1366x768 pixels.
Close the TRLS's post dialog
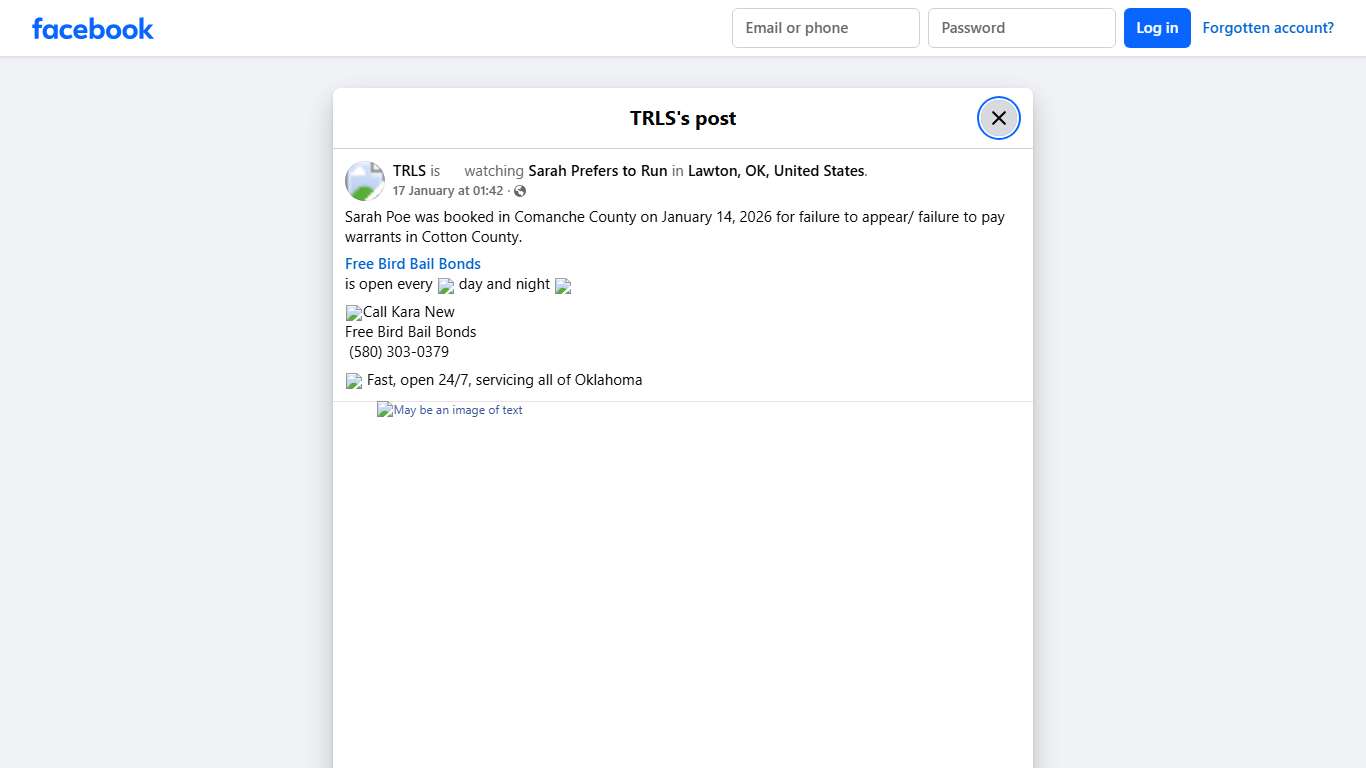coord(998,118)
